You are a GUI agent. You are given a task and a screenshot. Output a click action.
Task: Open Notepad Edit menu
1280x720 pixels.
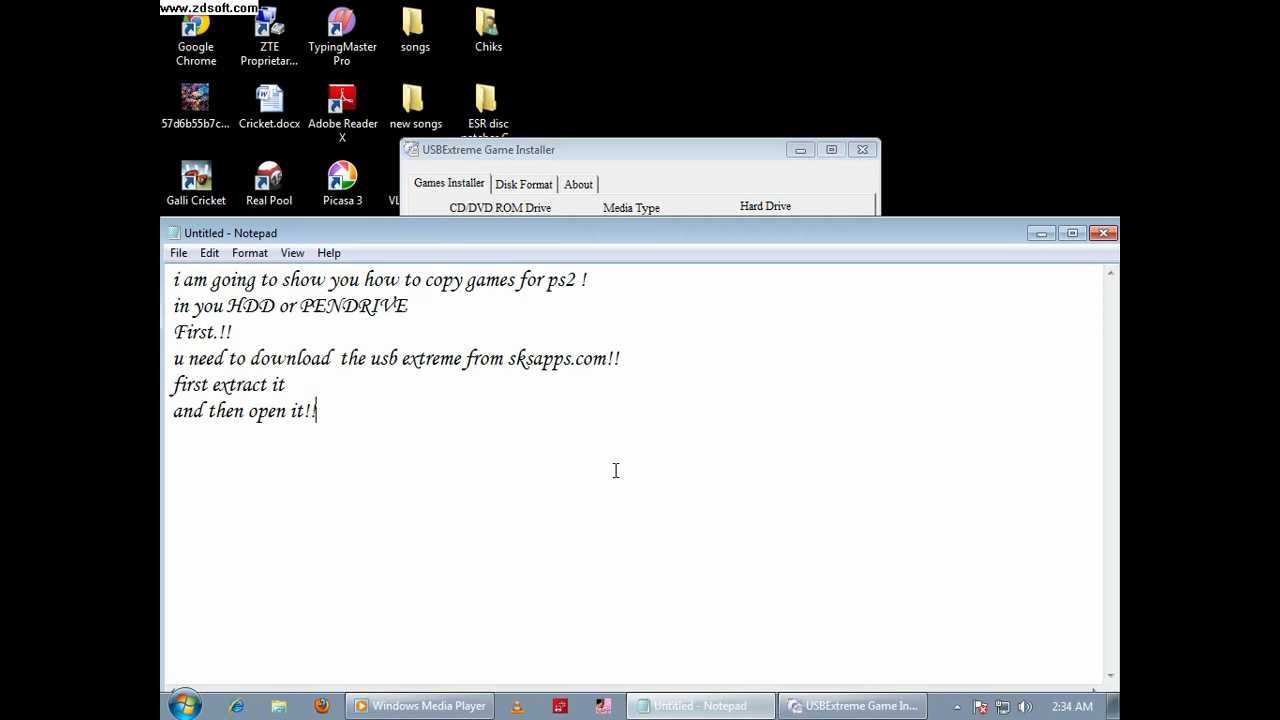pyautogui.click(x=209, y=253)
